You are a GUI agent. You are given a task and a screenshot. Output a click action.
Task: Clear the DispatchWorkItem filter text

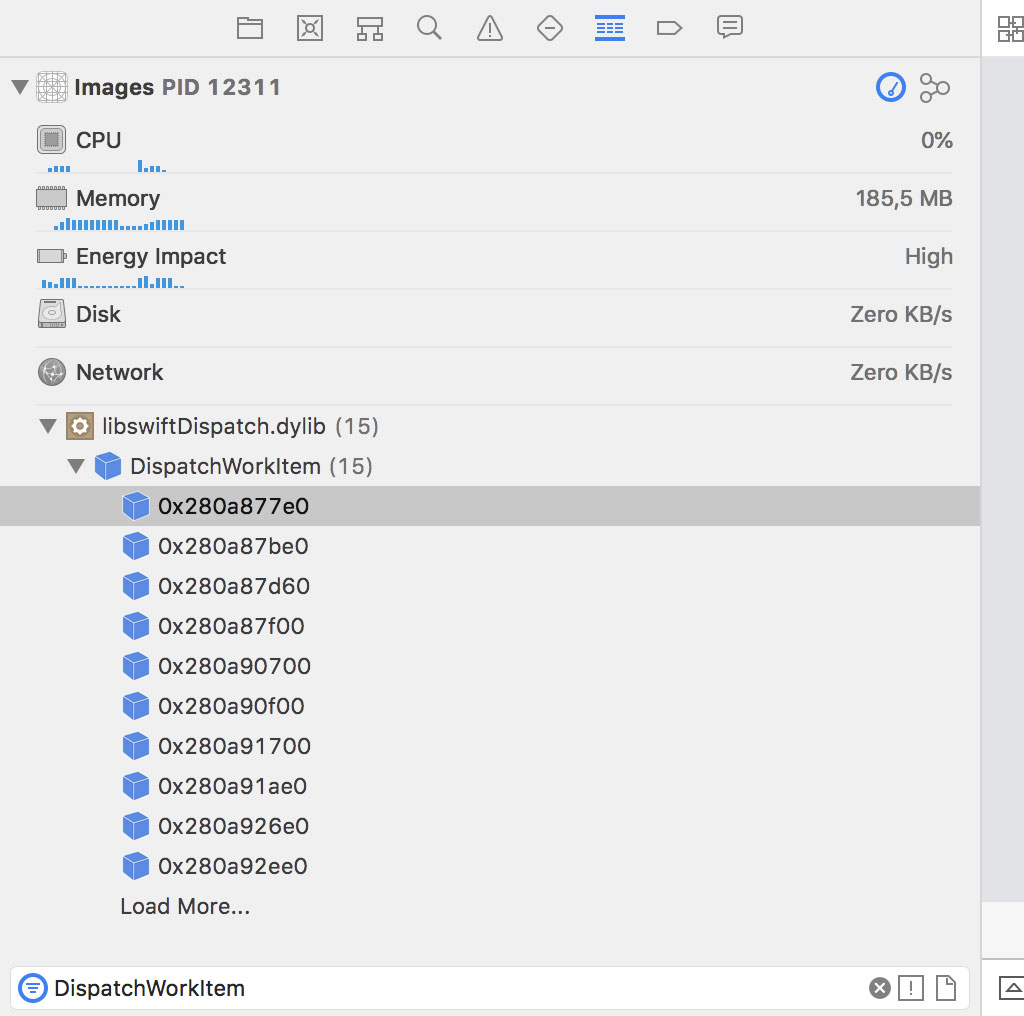879,988
